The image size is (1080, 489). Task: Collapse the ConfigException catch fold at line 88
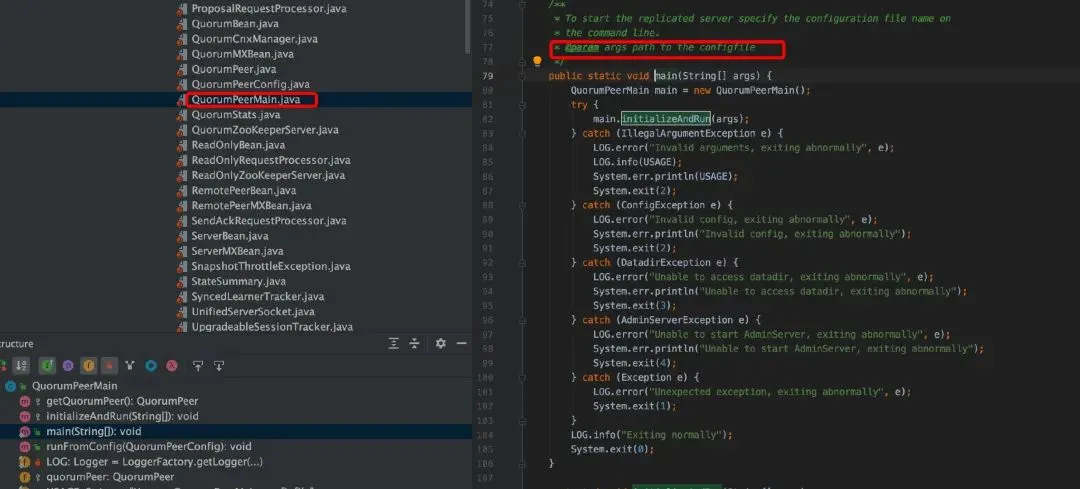point(523,205)
